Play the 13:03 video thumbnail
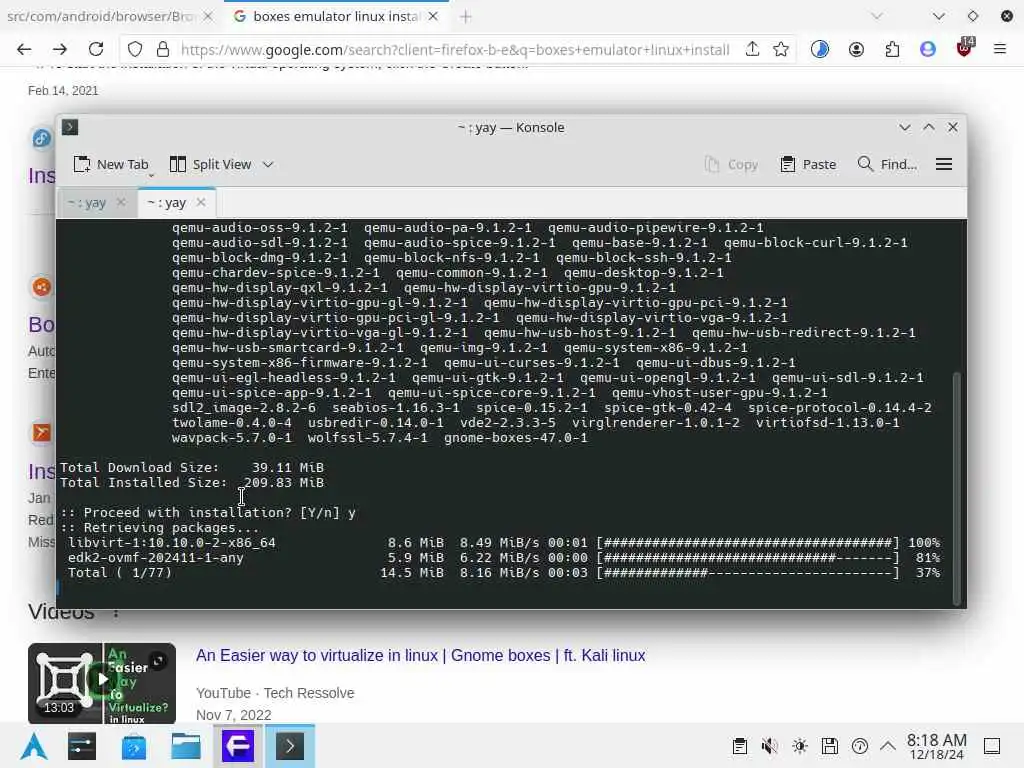 [102, 682]
